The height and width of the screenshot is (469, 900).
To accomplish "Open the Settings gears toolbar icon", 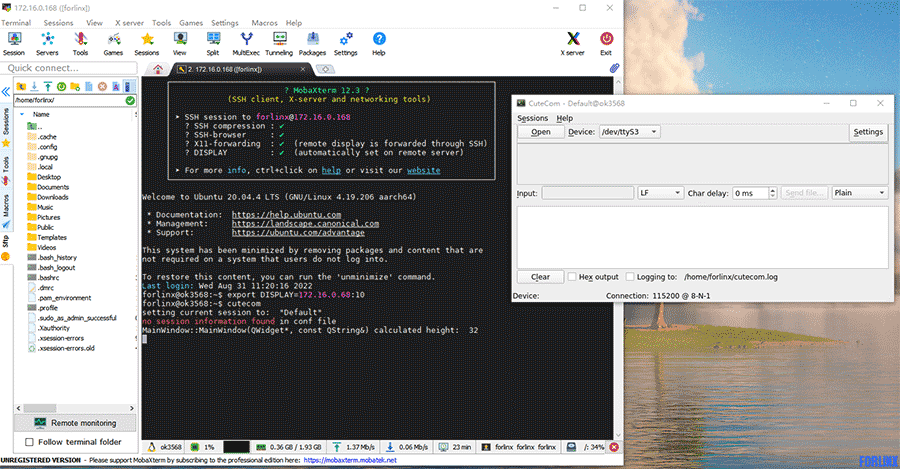I will tap(346, 44).
